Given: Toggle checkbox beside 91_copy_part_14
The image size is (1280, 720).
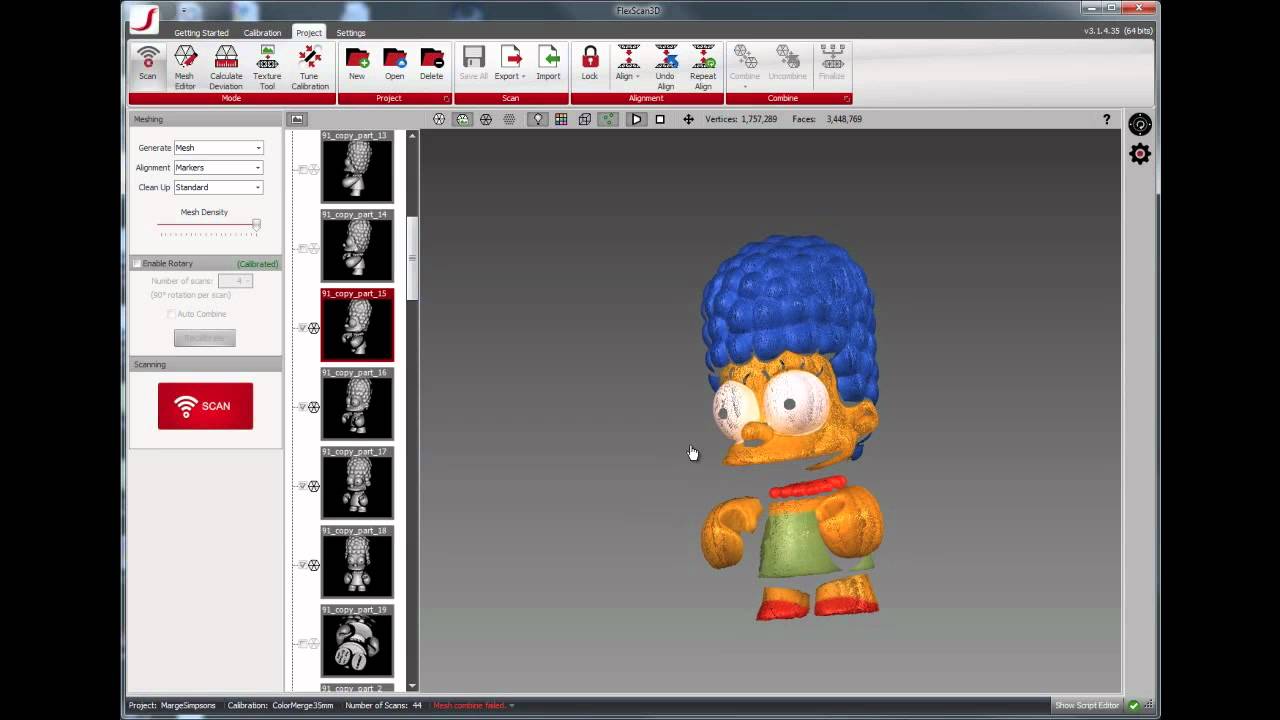Looking at the screenshot, I should (x=301, y=249).
